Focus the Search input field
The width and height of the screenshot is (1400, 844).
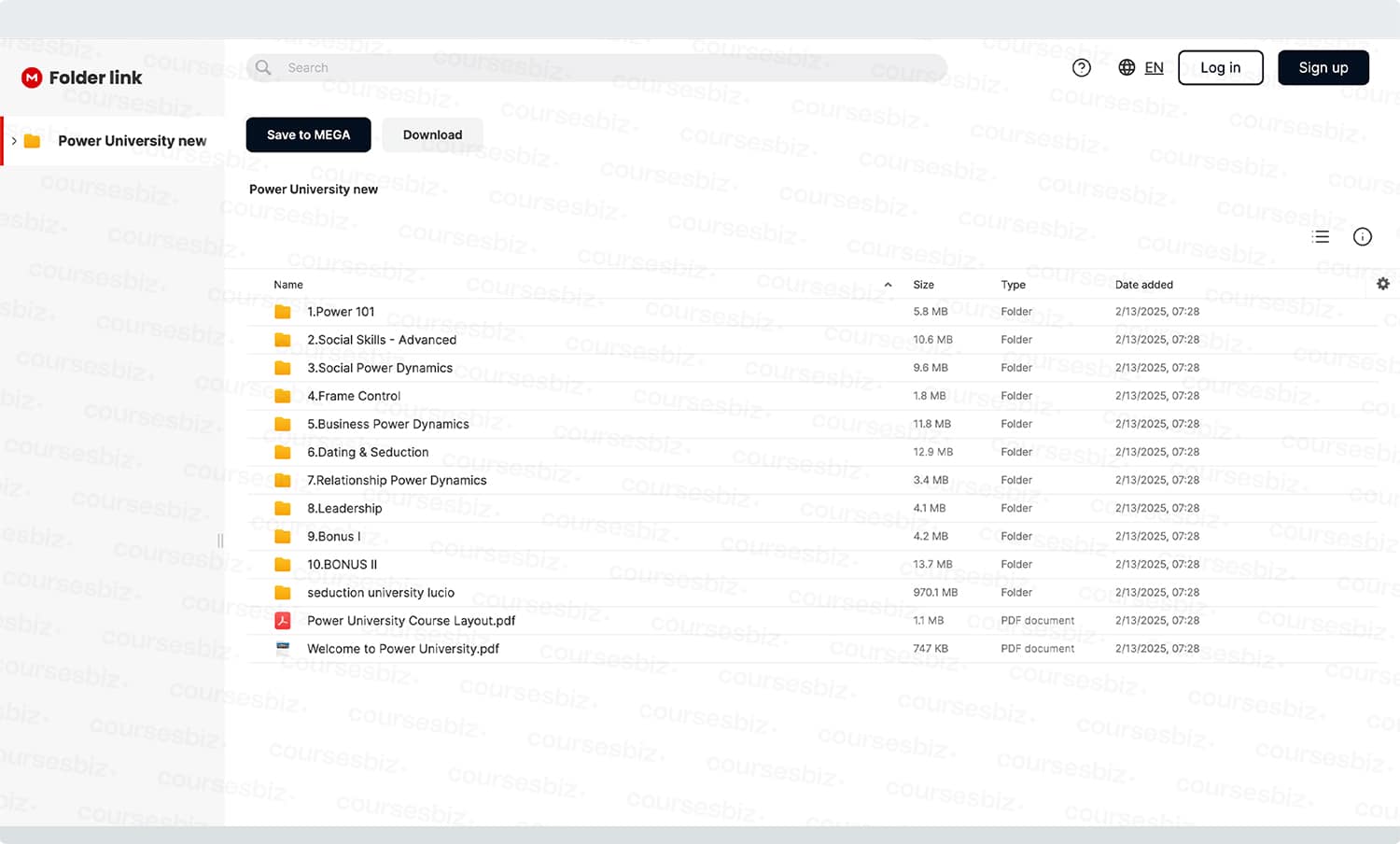(597, 67)
